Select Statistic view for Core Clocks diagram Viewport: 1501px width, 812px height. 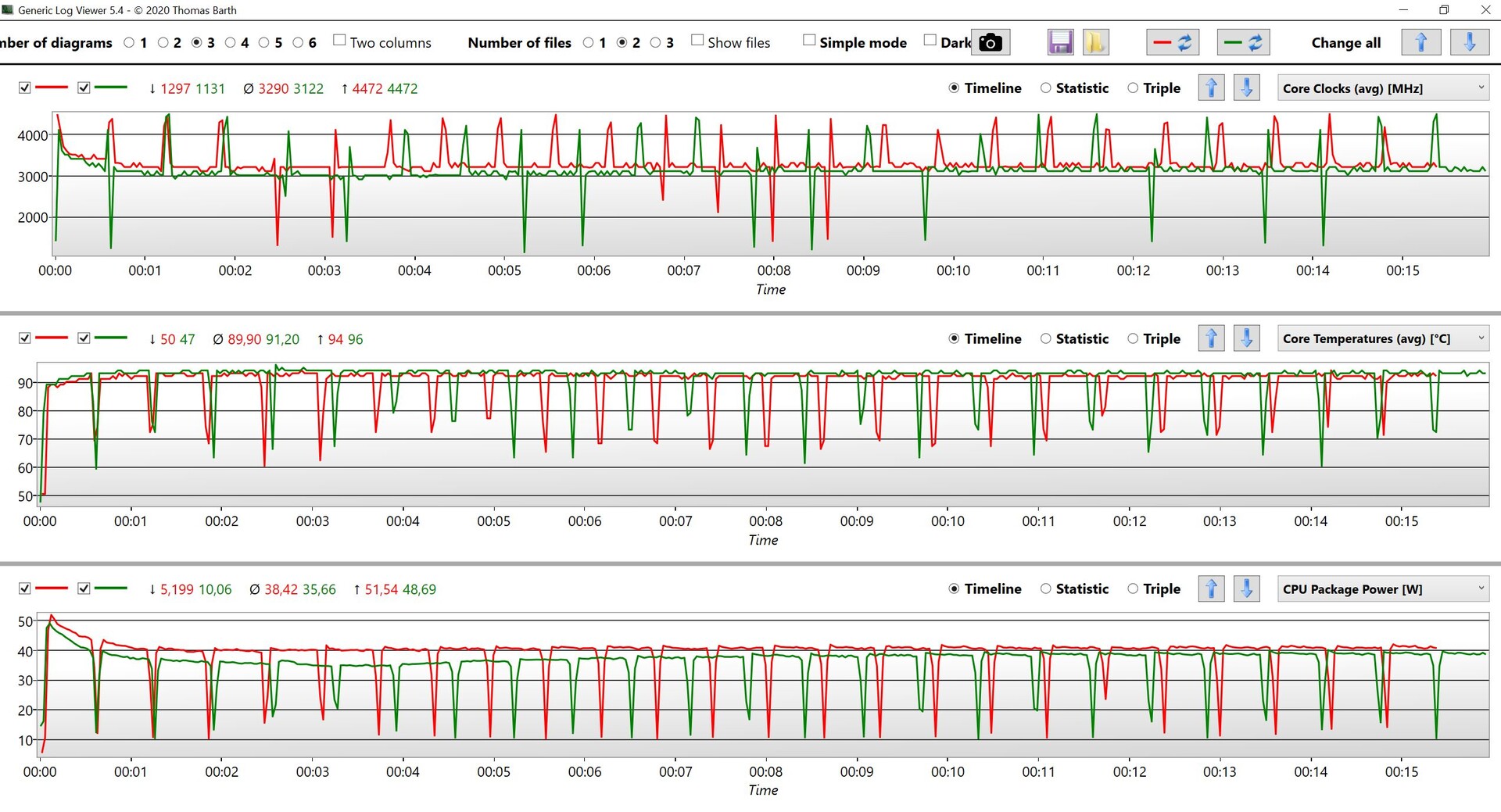[x=1045, y=88]
